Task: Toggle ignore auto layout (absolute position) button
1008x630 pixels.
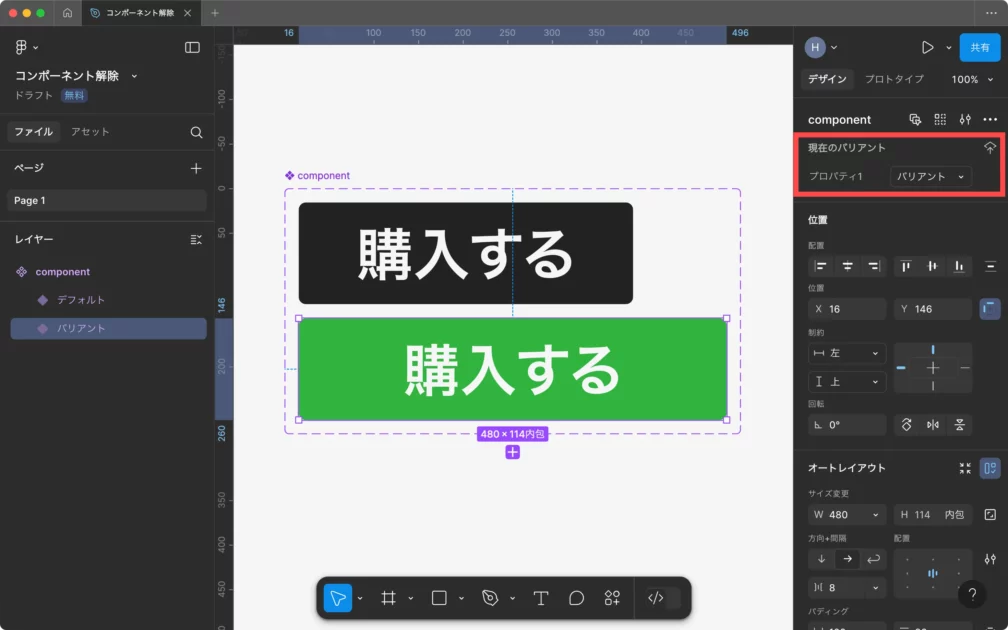Action: pos(990,309)
